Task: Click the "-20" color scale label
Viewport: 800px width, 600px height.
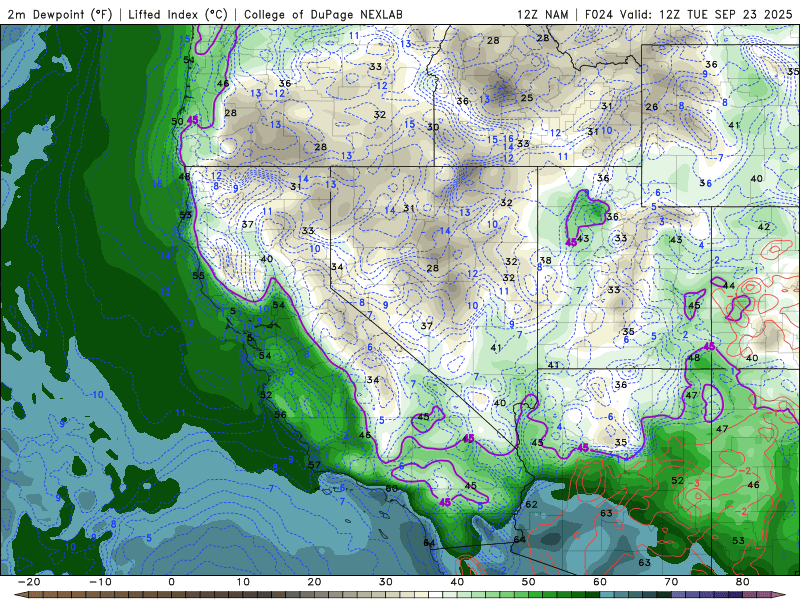Action: click(x=29, y=582)
